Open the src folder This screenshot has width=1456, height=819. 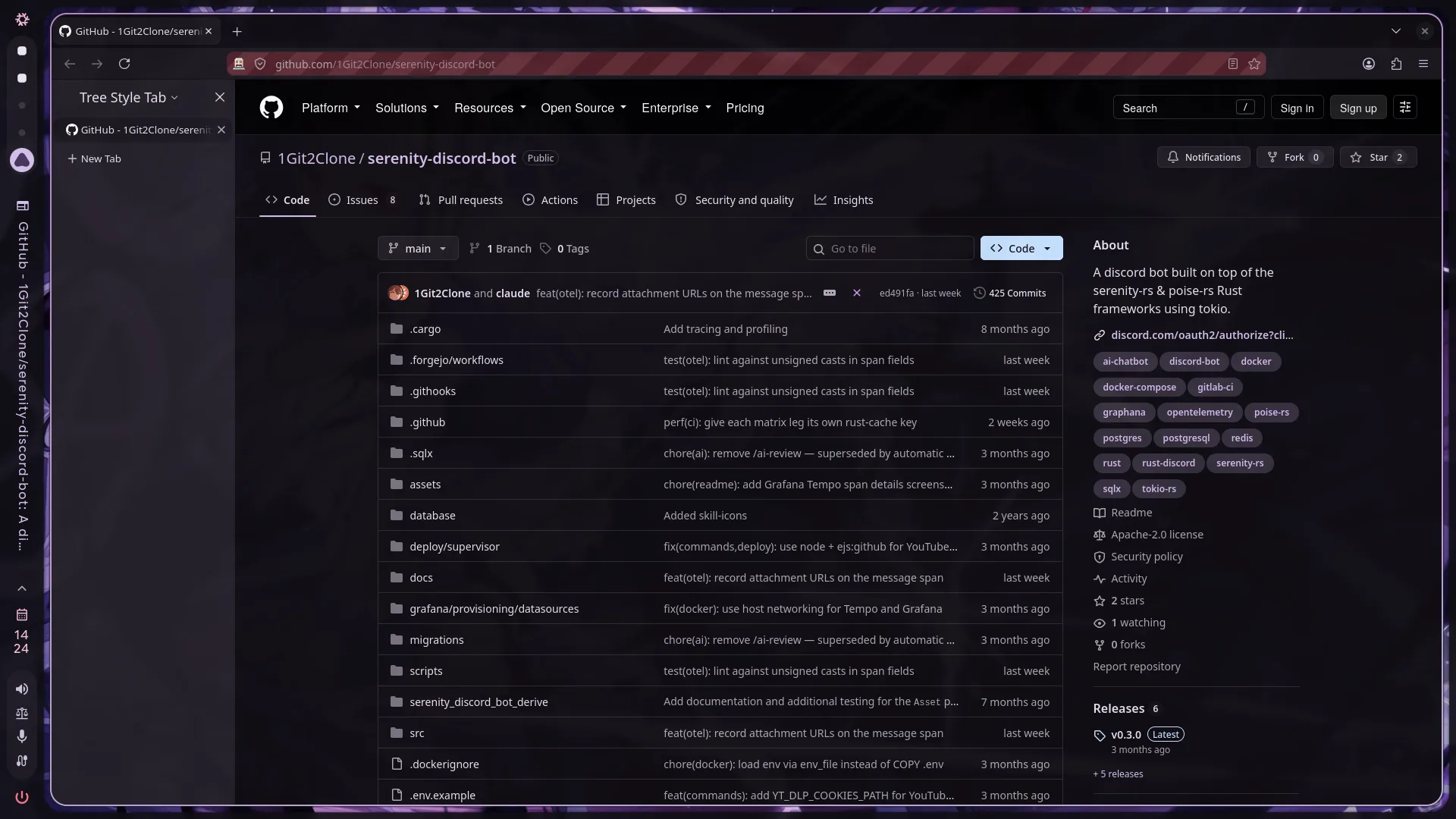[x=417, y=733]
